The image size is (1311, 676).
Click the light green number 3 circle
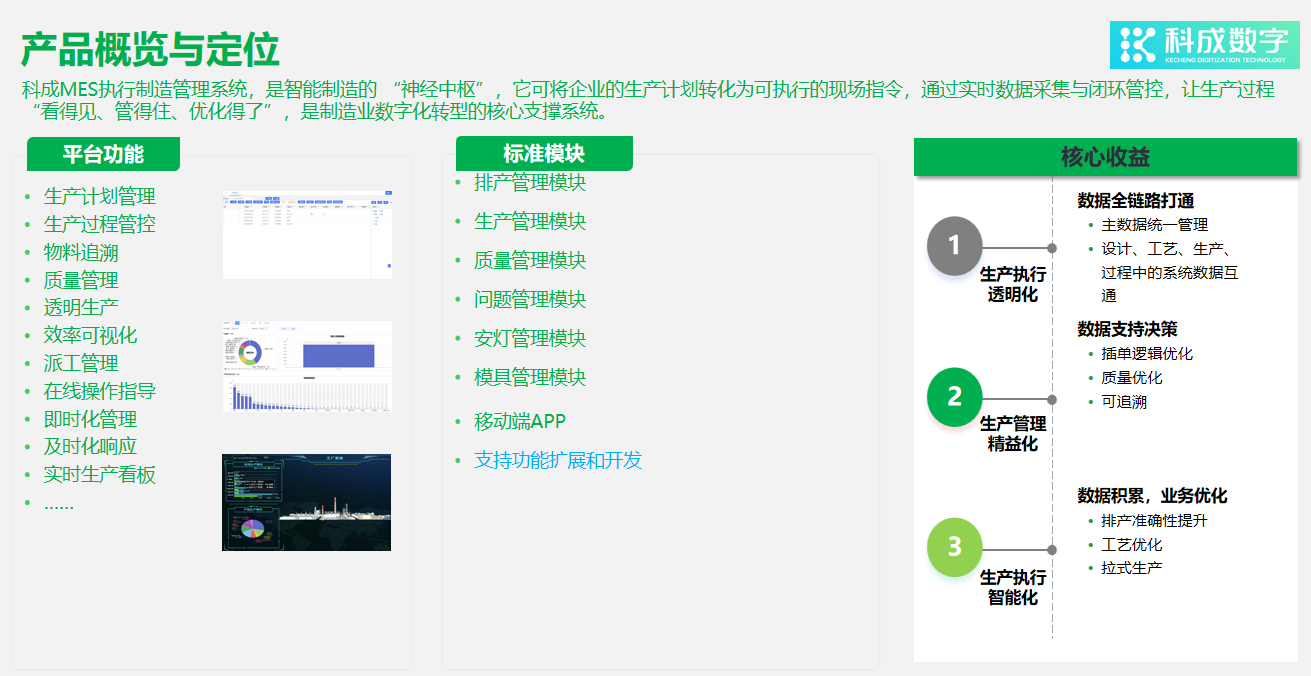[955, 548]
